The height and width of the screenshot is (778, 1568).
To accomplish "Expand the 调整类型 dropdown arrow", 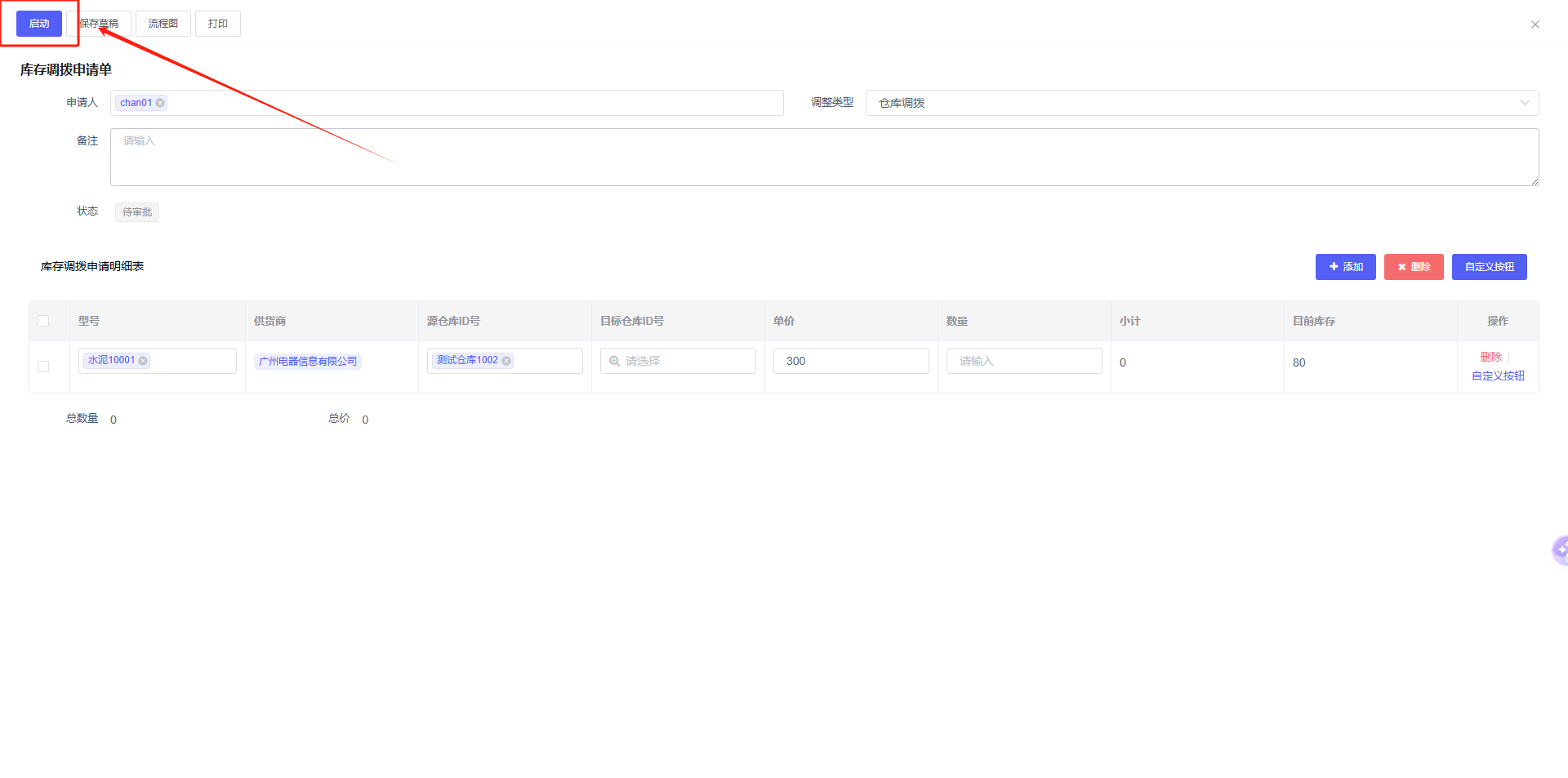I will click(x=1524, y=103).
